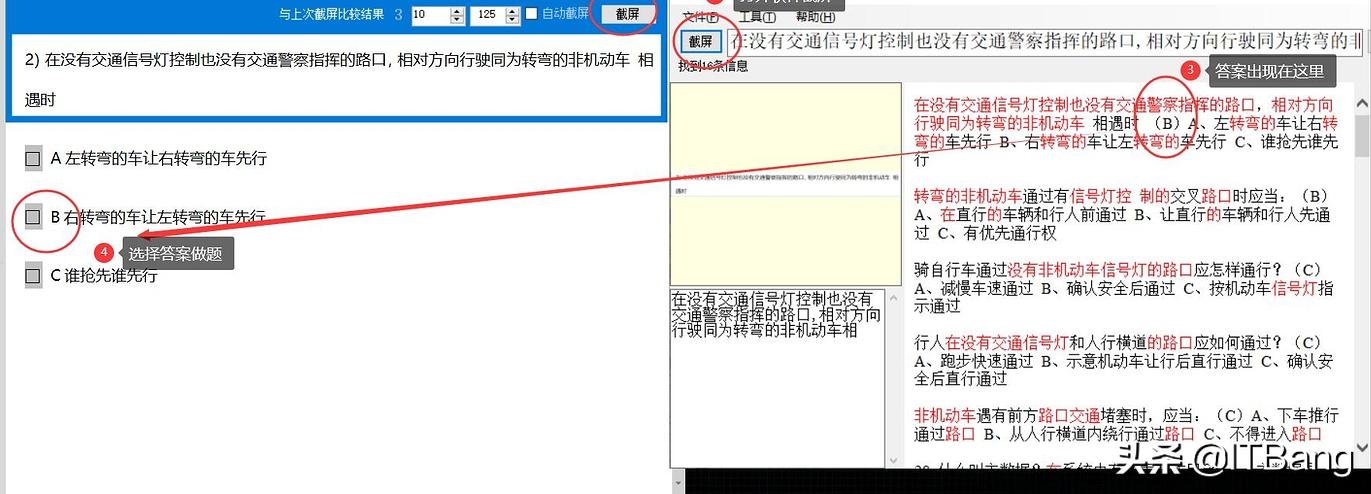Open the 工具(T) menu
This screenshot has width=1371, height=494.
(758, 17)
